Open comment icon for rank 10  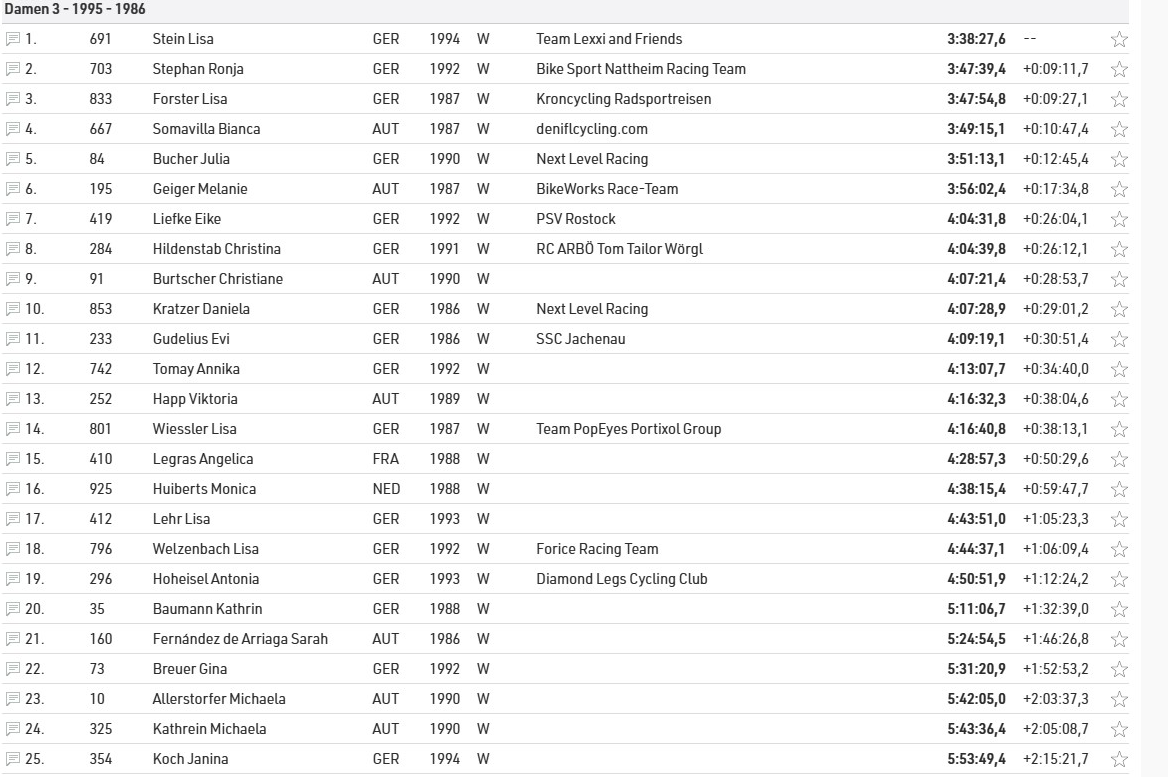pos(13,309)
